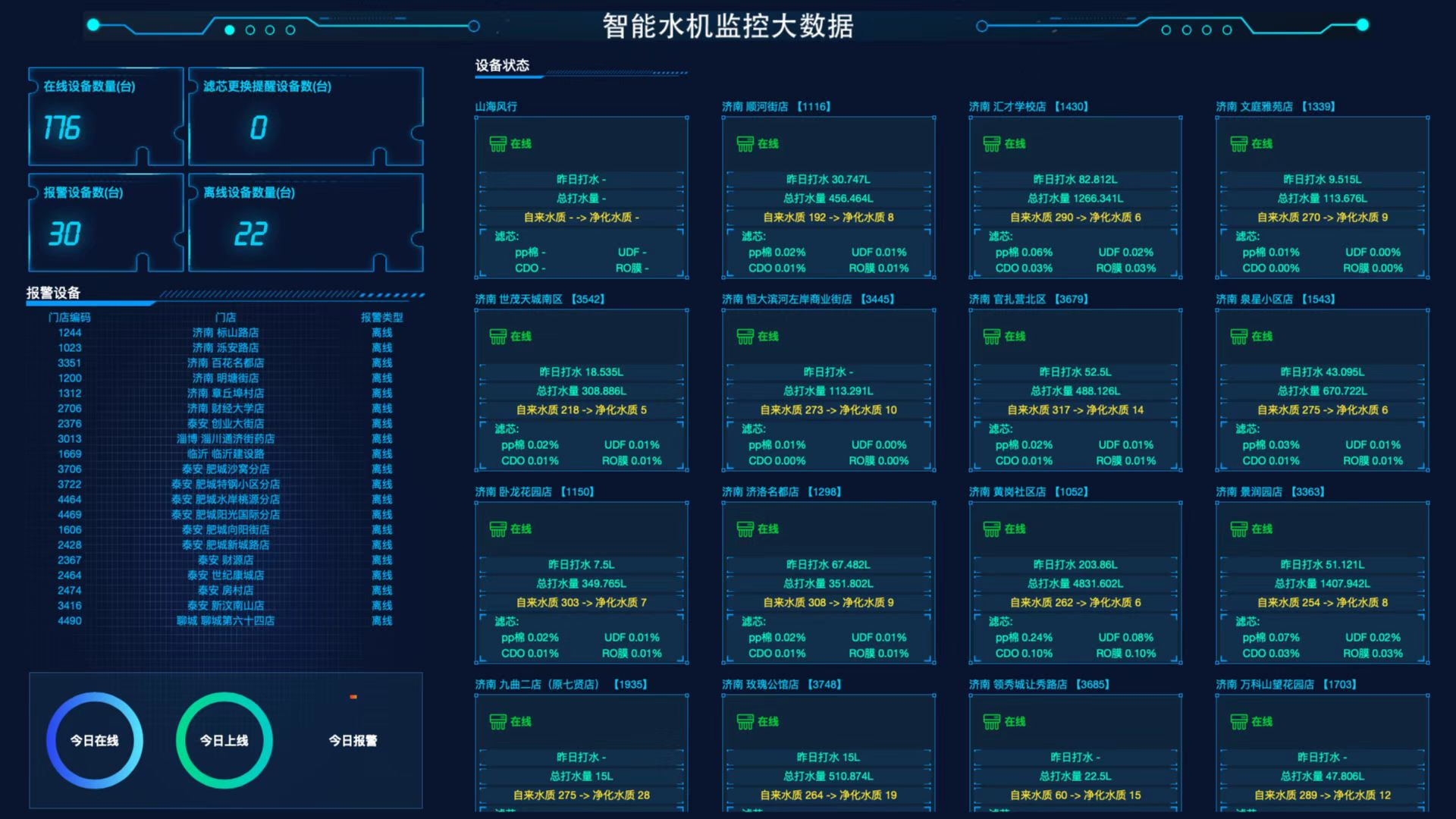
Task: Select alarm row 泰安 世纪康城店
Action: 225,575
